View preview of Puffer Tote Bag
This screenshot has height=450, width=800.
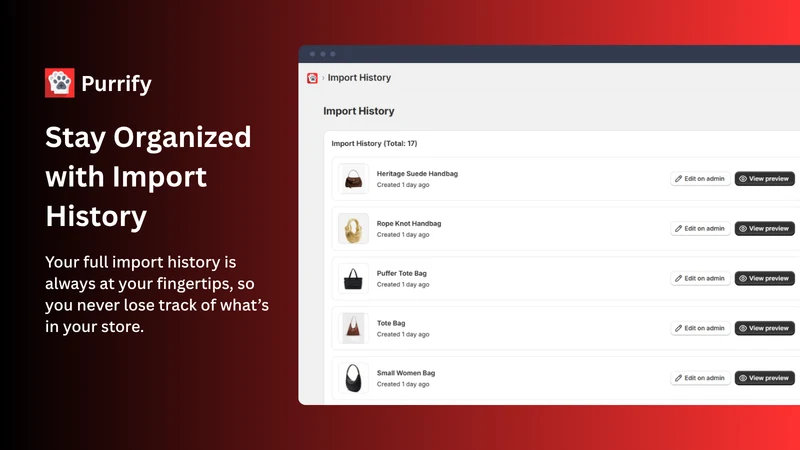[x=764, y=279]
